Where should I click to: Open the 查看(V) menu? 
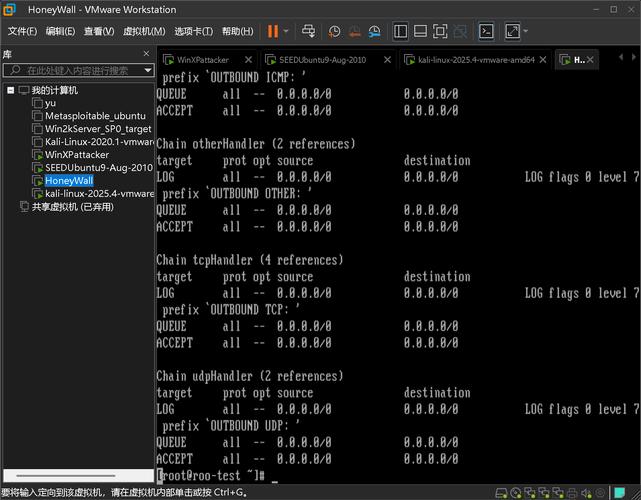point(99,31)
